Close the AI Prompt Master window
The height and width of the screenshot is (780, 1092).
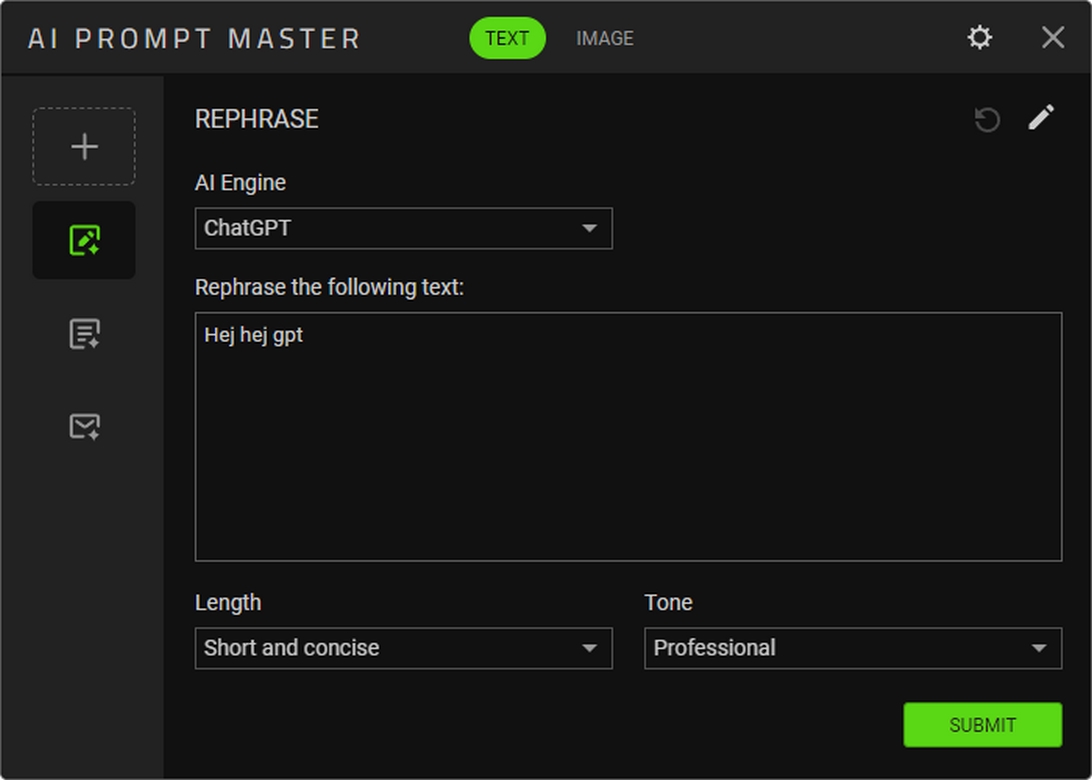[x=1052, y=38]
